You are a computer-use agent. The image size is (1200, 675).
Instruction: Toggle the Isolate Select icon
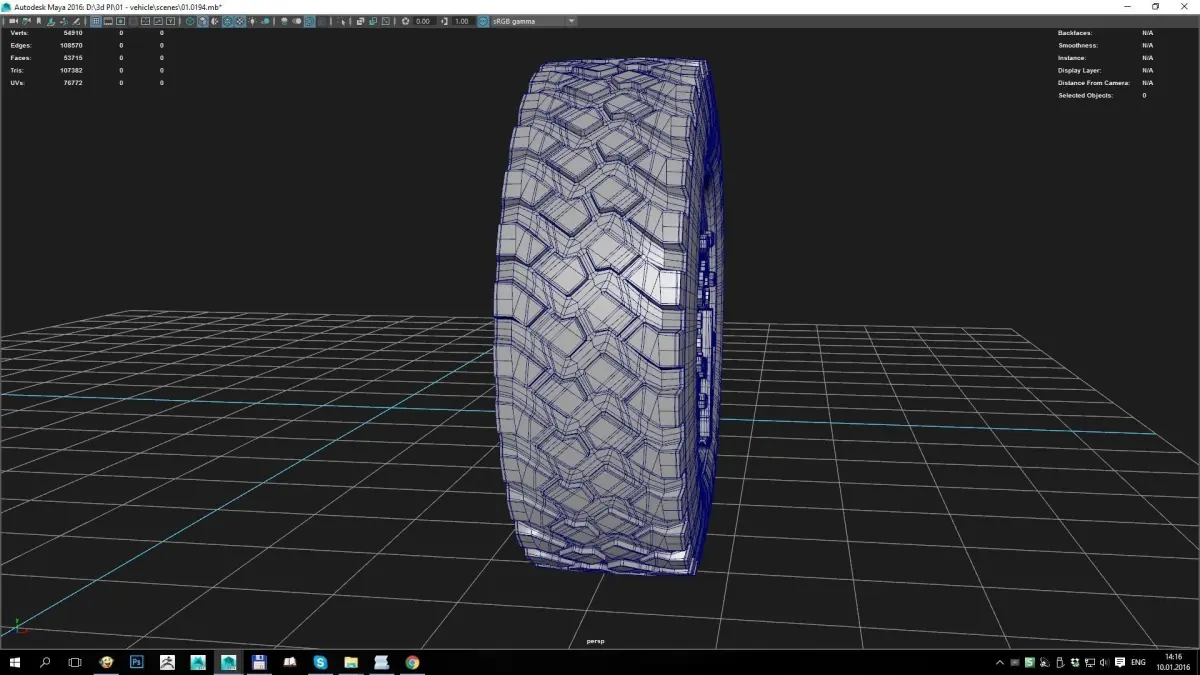341,21
